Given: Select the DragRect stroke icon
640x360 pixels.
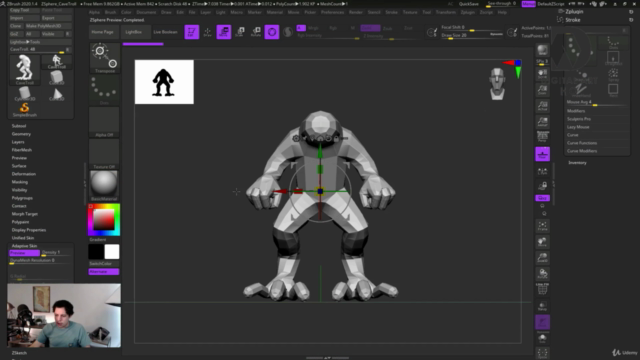Looking at the screenshot, I should 613,58.
